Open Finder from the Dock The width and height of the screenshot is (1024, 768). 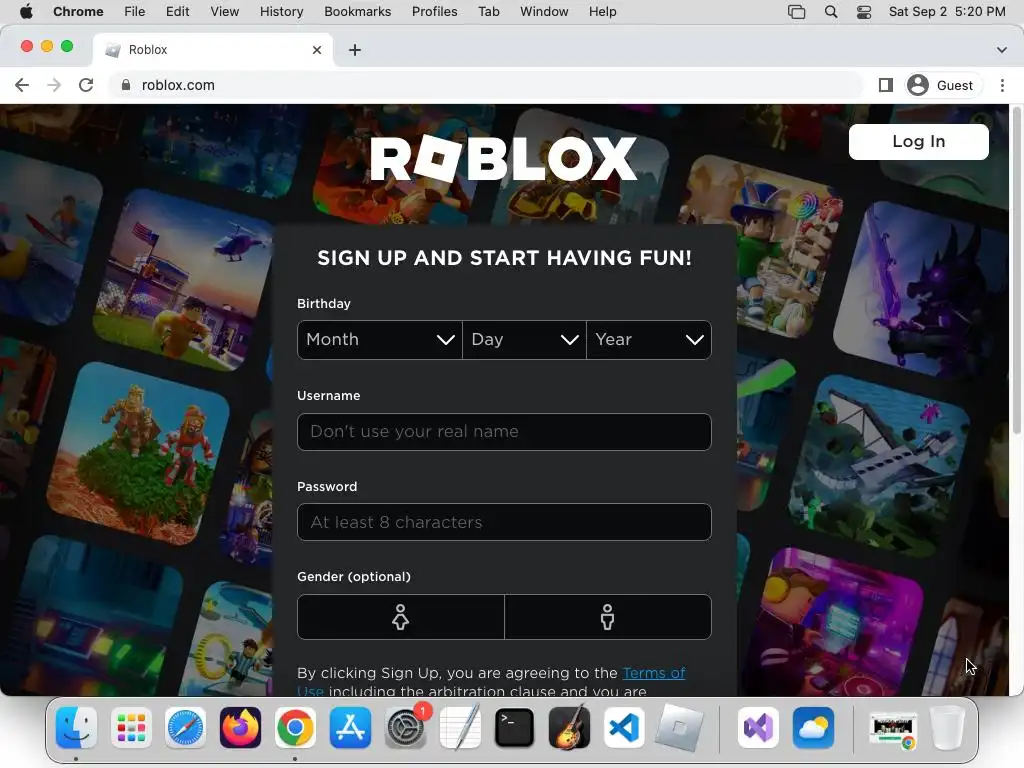click(x=76, y=728)
